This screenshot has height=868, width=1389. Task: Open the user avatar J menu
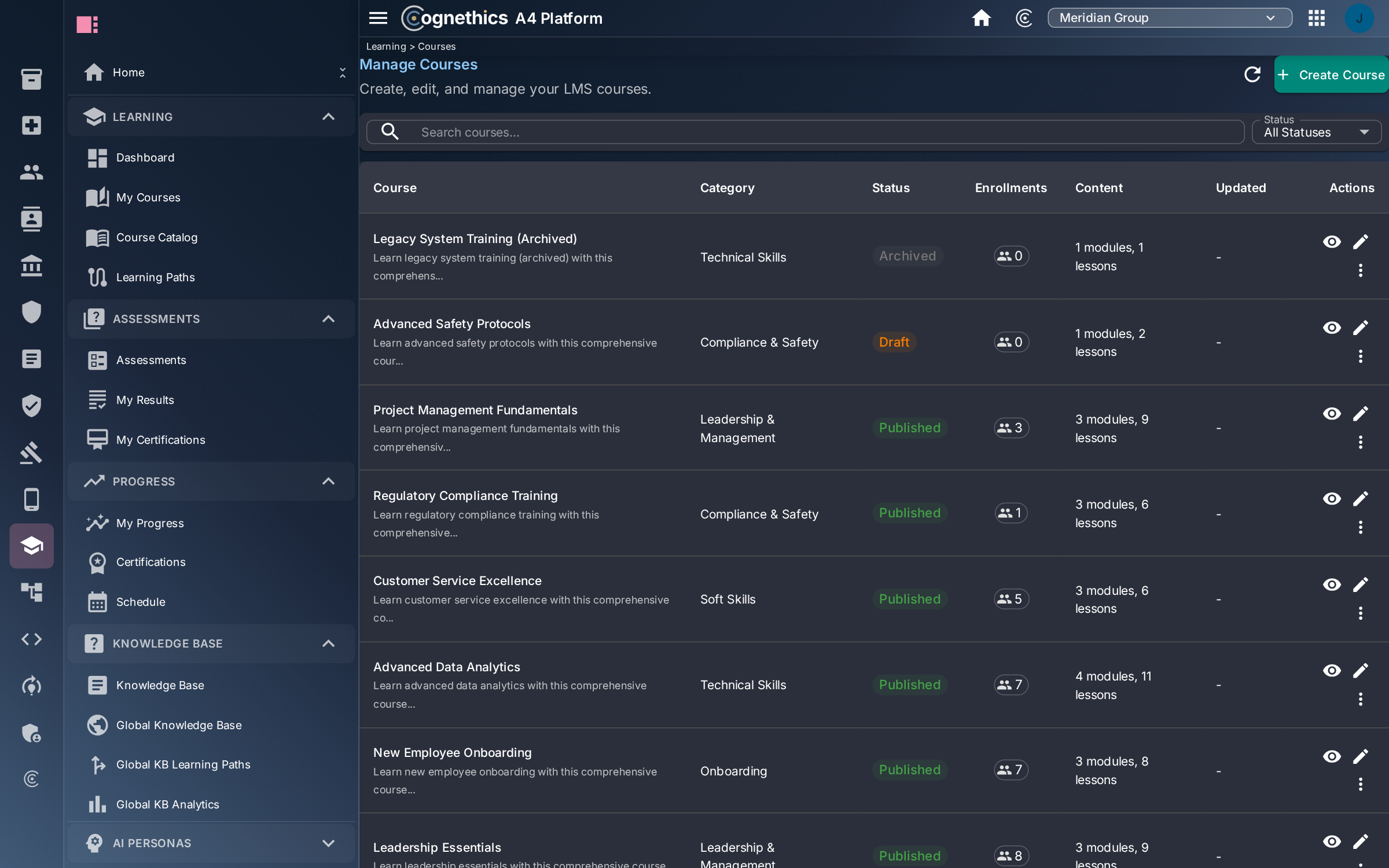pos(1359,18)
